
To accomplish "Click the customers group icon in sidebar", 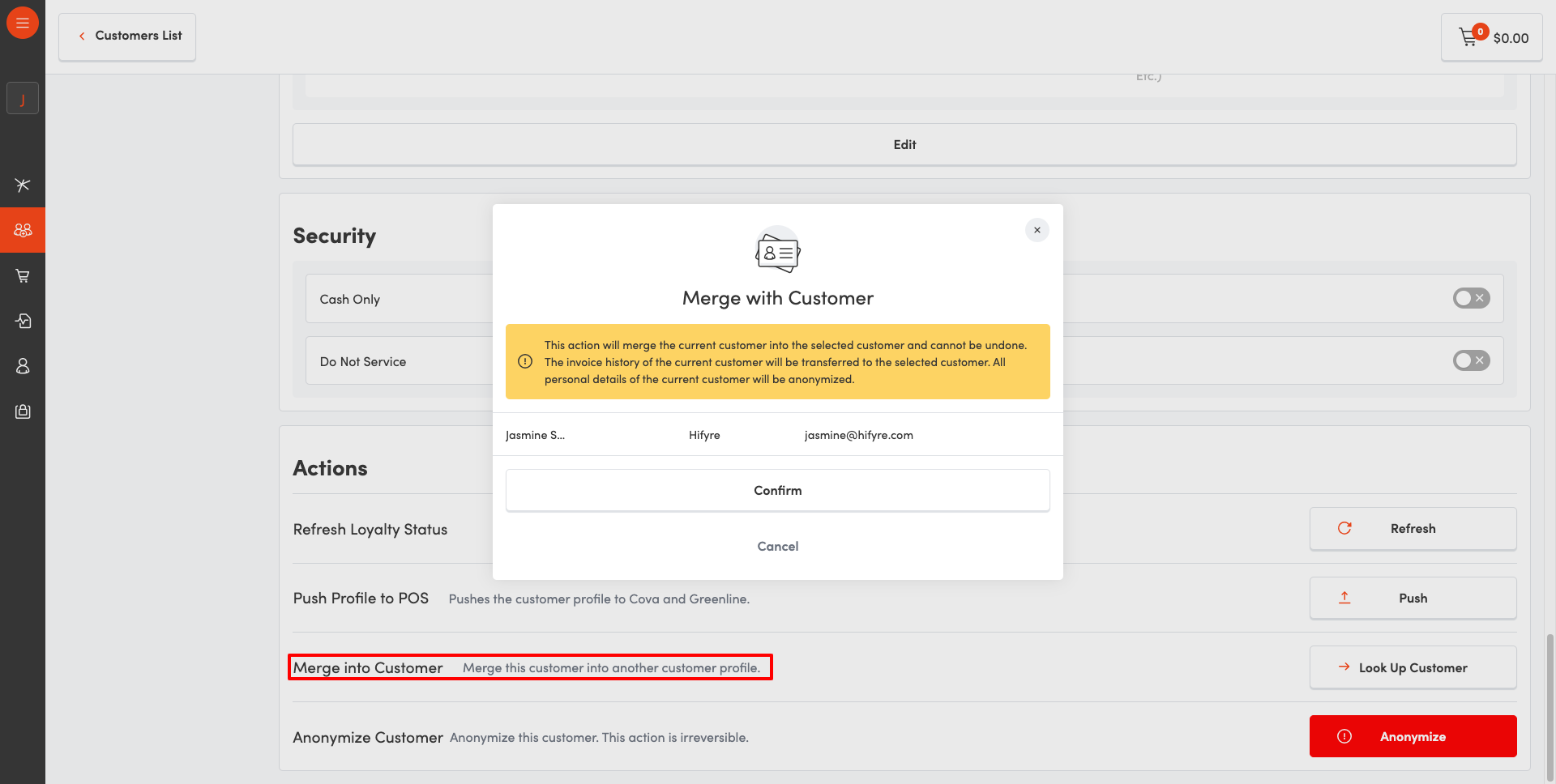I will tap(23, 230).
